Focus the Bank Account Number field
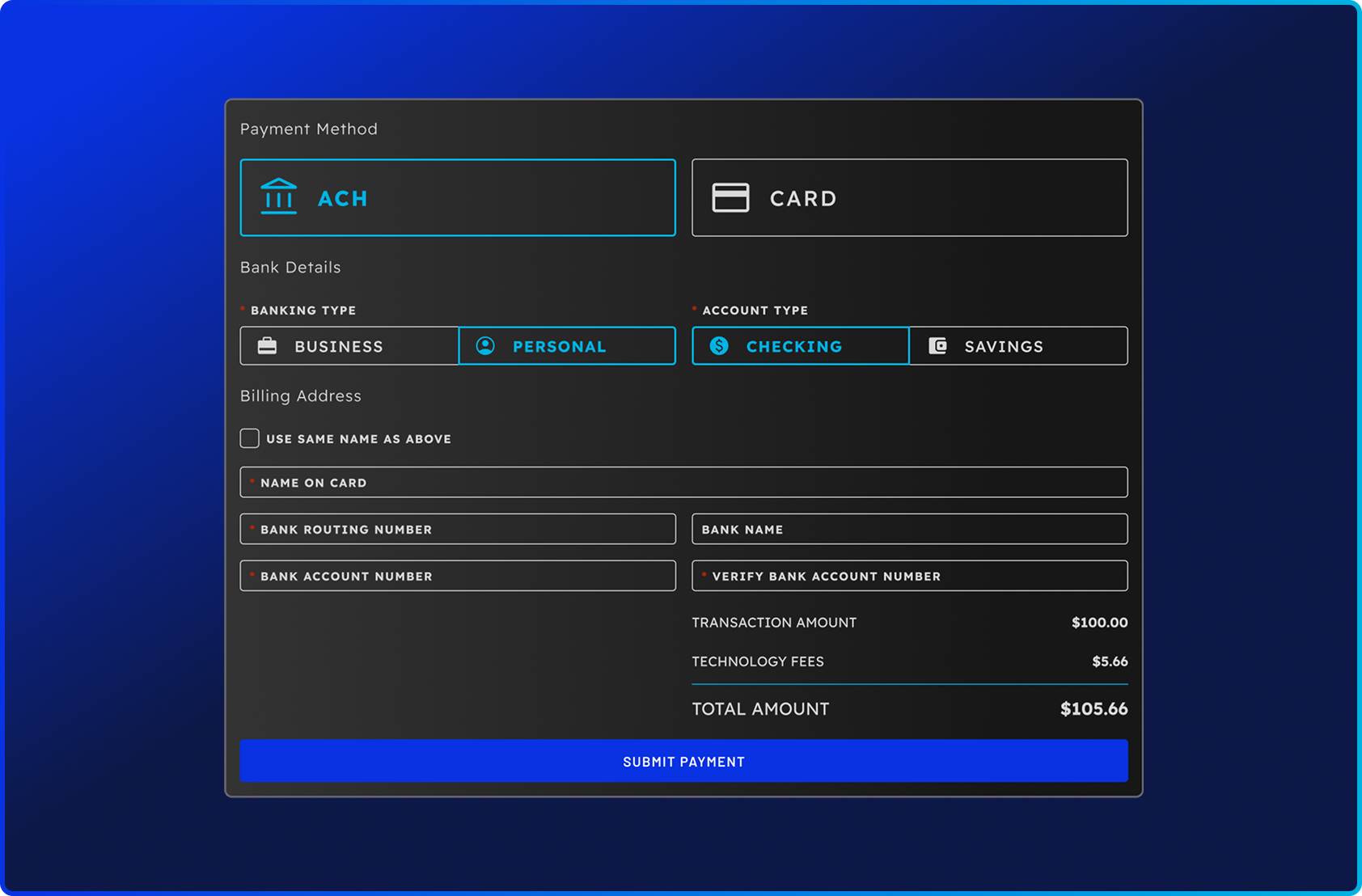This screenshot has width=1362, height=896. coord(458,576)
